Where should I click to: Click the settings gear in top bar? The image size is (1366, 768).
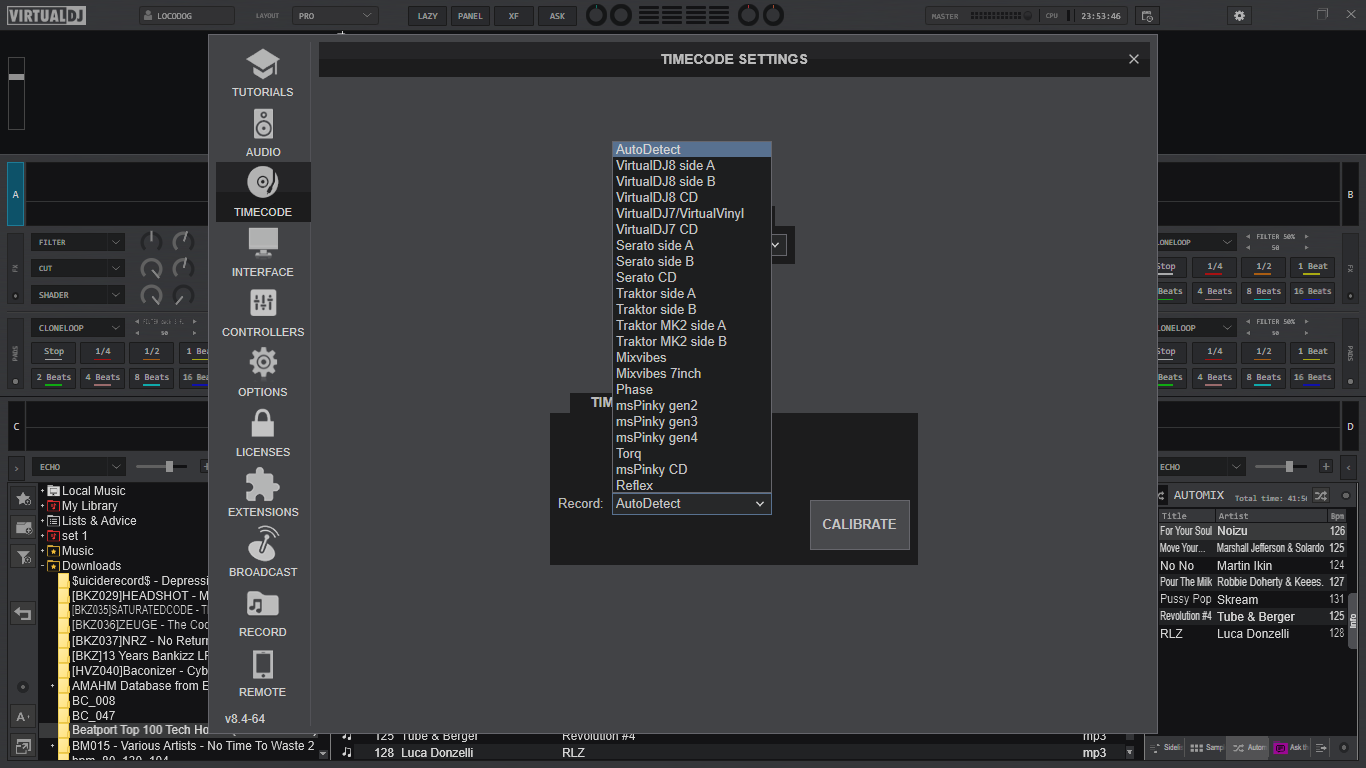(1240, 16)
